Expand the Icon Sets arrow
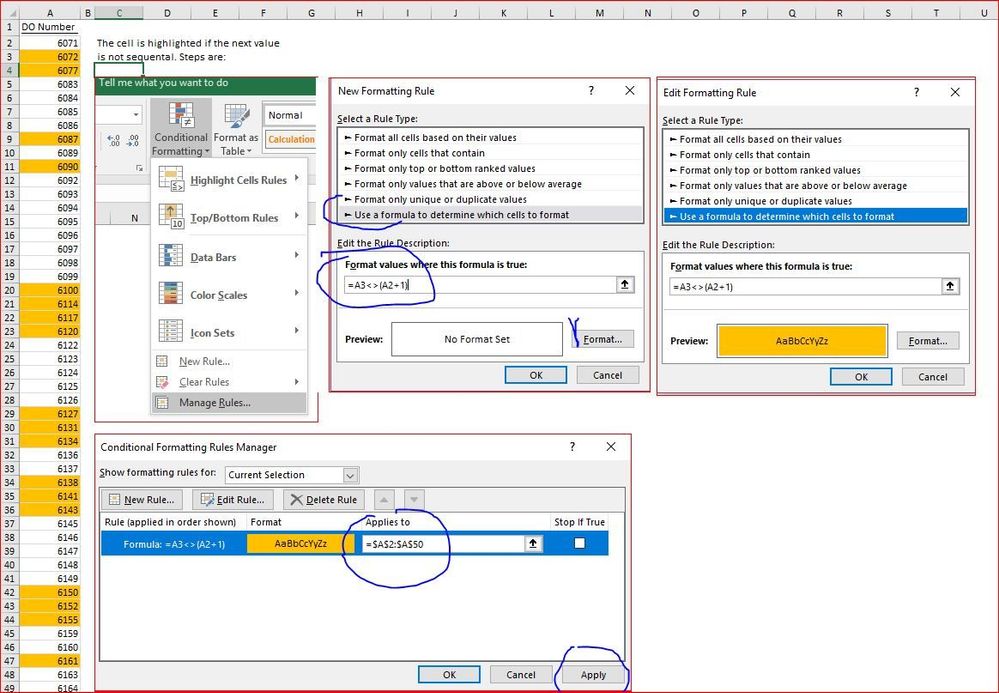 (297, 330)
